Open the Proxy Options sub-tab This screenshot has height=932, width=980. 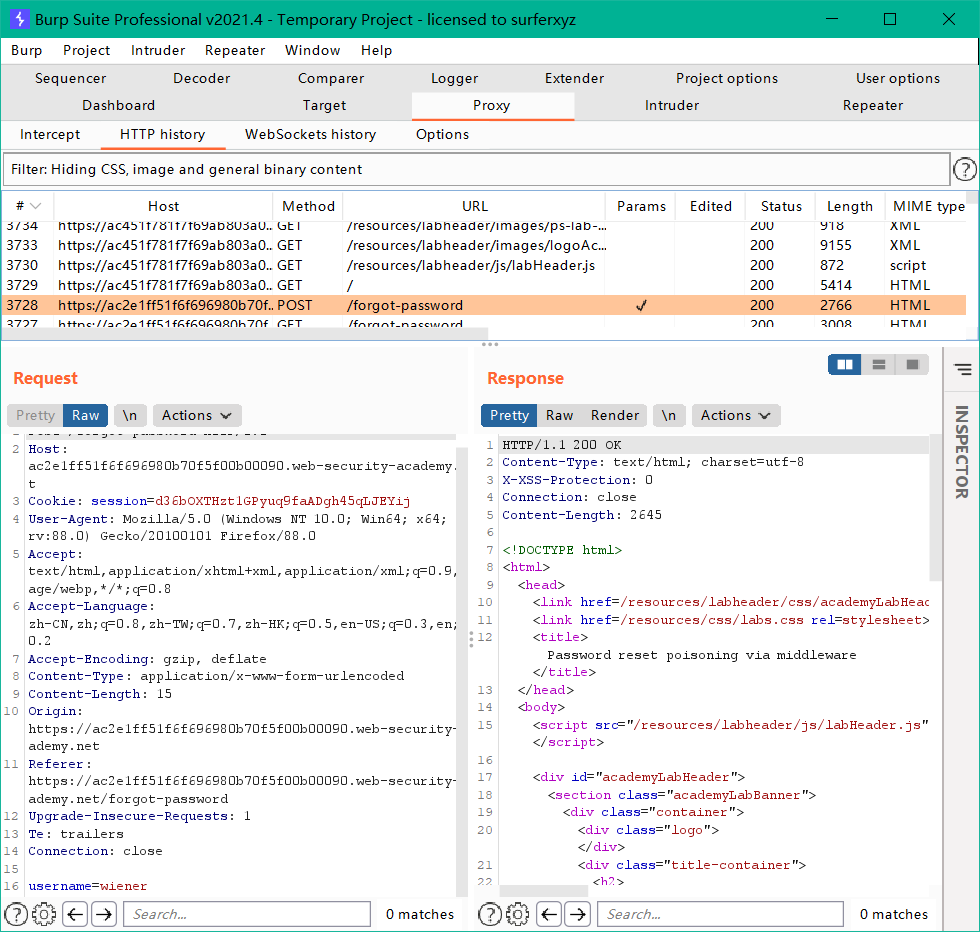point(442,134)
